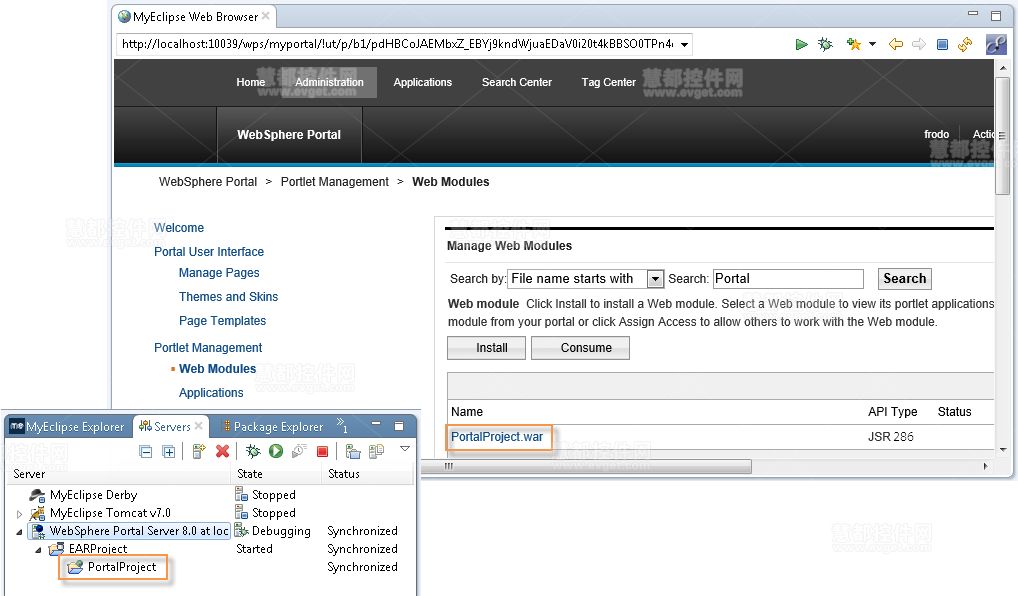The image size is (1018, 596).
Task: Open the Welcome sidebar link
Action: pyautogui.click(x=179, y=228)
